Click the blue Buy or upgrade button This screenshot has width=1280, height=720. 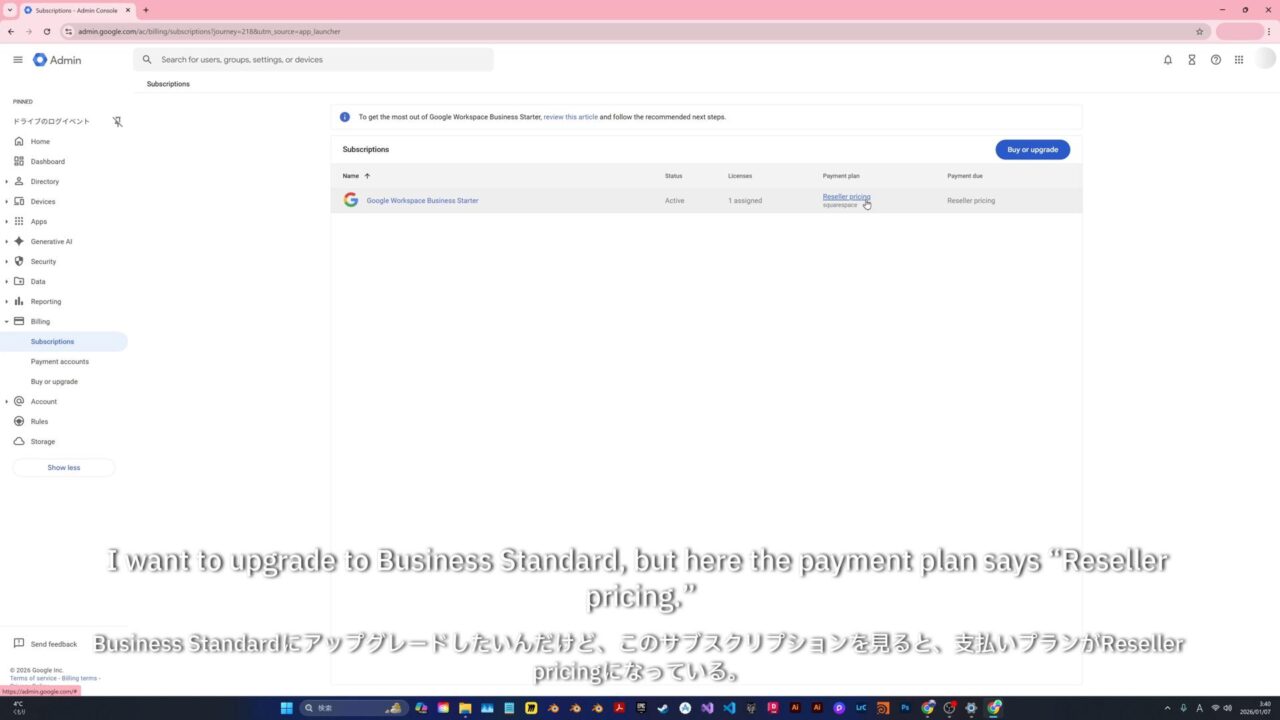(x=1032, y=150)
